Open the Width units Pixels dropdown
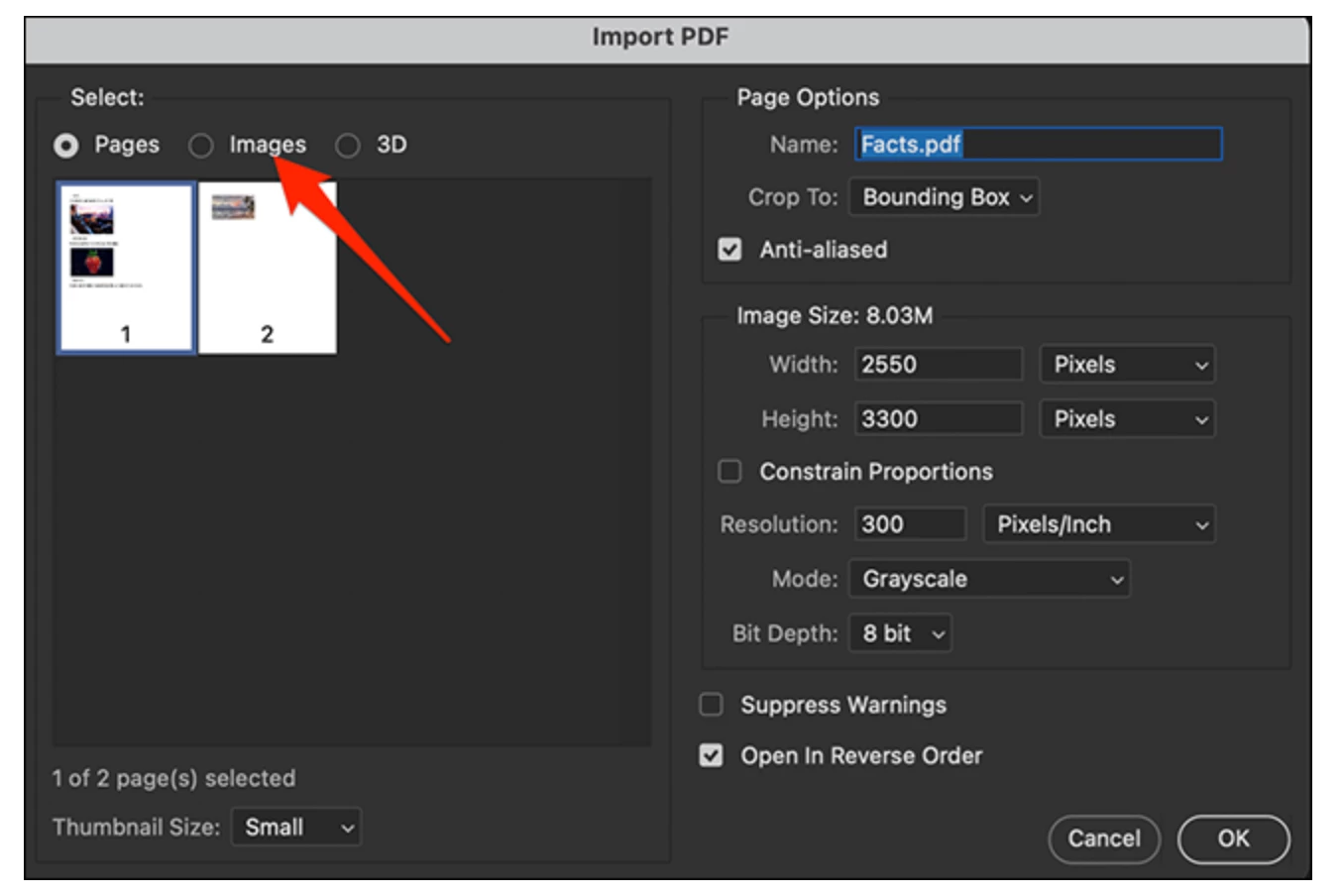Viewport: 1342px width, 896px height. point(1127,365)
